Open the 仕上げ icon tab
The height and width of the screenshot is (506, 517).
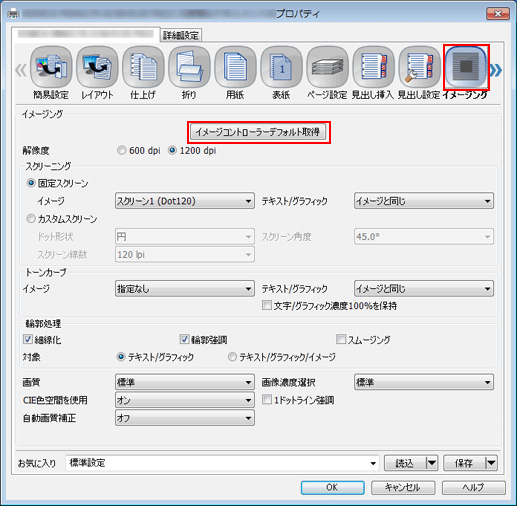pyautogui.click(x=143, y=73)
